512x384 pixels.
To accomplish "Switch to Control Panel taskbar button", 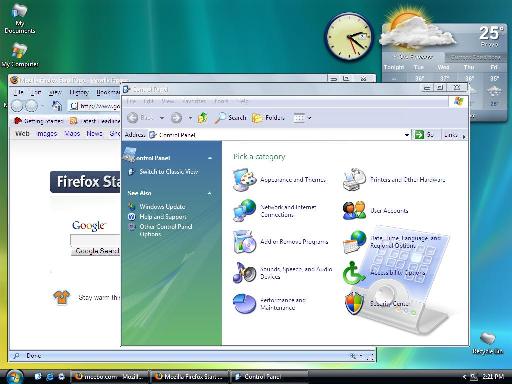I will [x=268, y=377].
